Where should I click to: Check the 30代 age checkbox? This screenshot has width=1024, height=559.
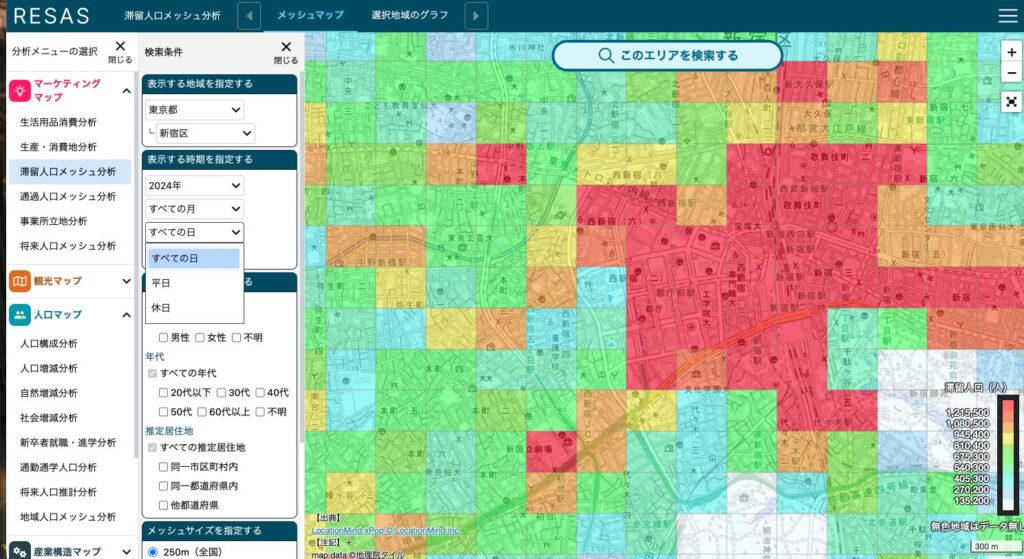pyautogui.click(x=222, y=393)
